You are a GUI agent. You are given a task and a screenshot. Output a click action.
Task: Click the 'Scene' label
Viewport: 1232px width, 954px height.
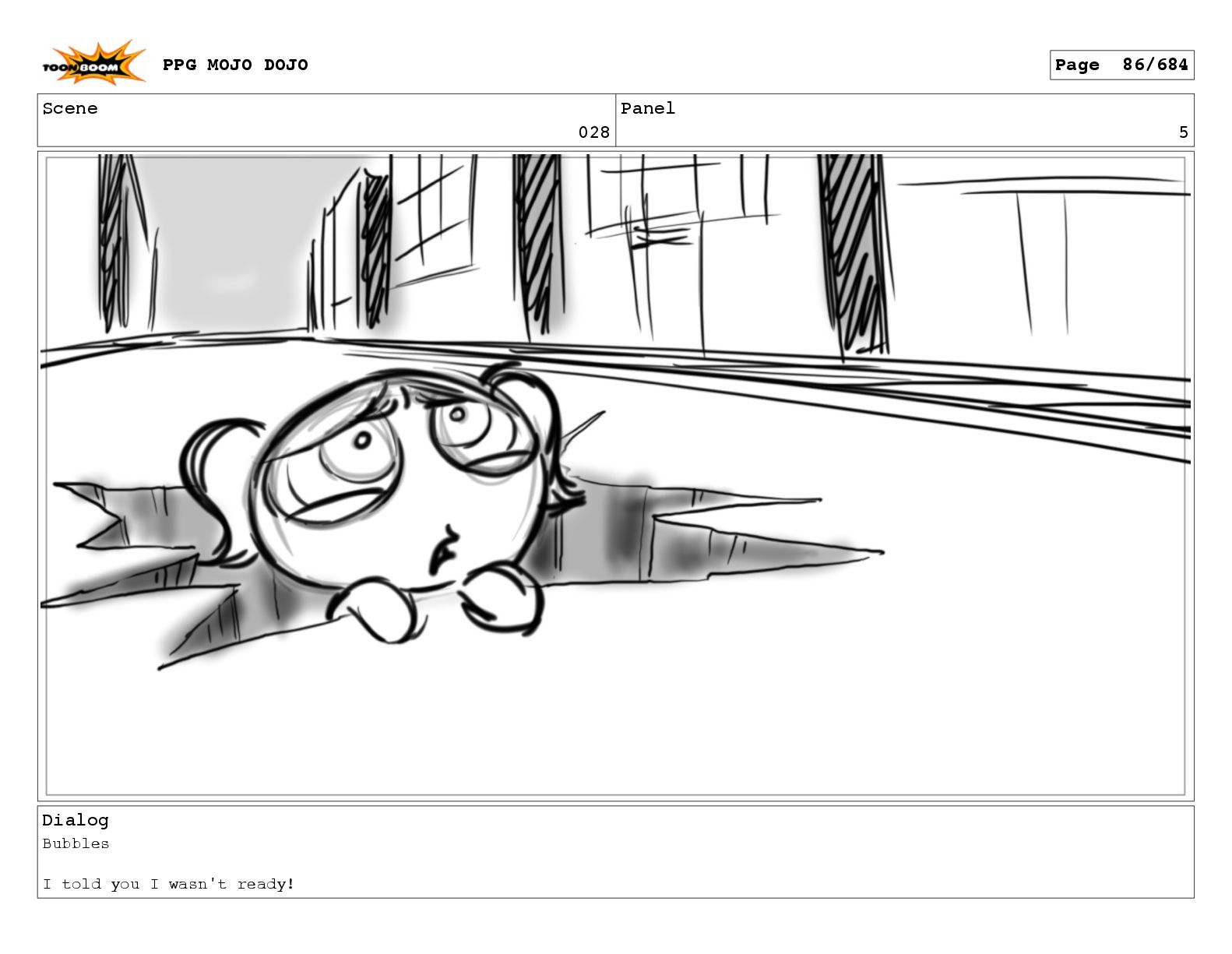point(70,108)
